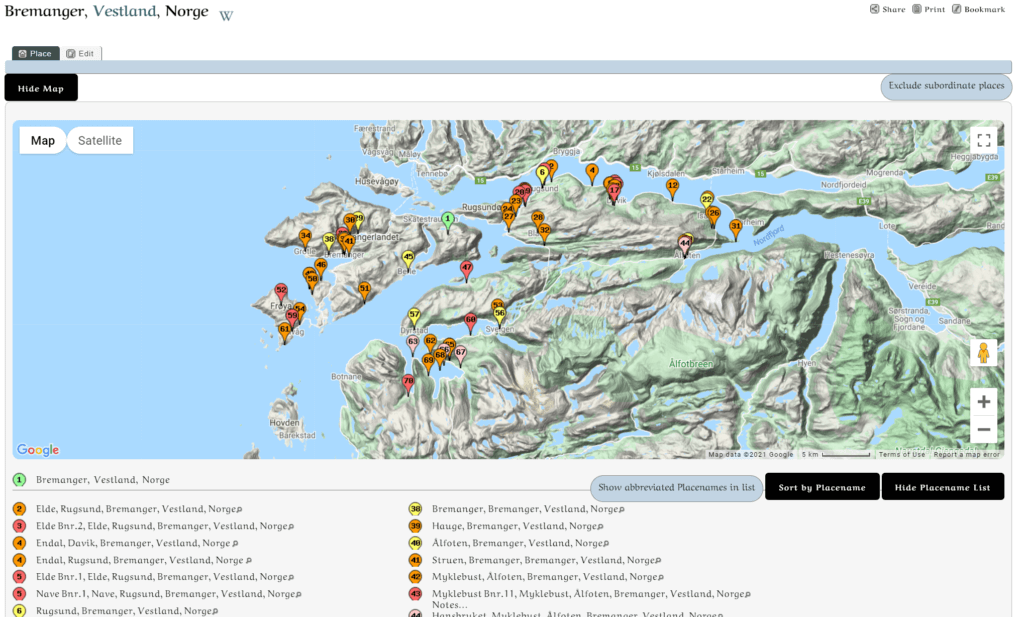Open the Vestland link in page title
The height and width of the screenshot is (617, 1024).
(x=125, y=12)
